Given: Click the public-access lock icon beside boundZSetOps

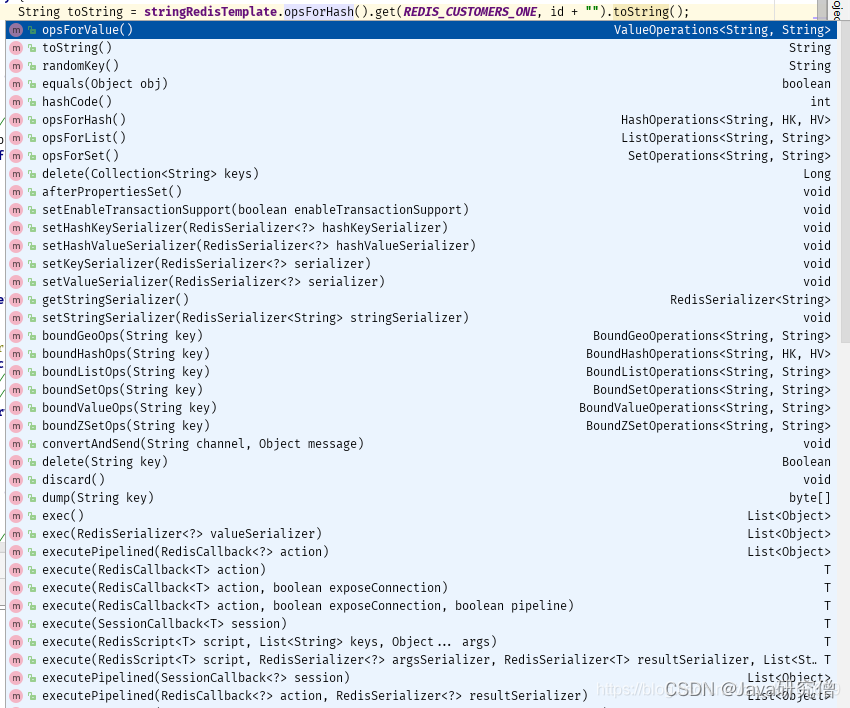Looking at the screenshot, I should click(x=32, y=427).
